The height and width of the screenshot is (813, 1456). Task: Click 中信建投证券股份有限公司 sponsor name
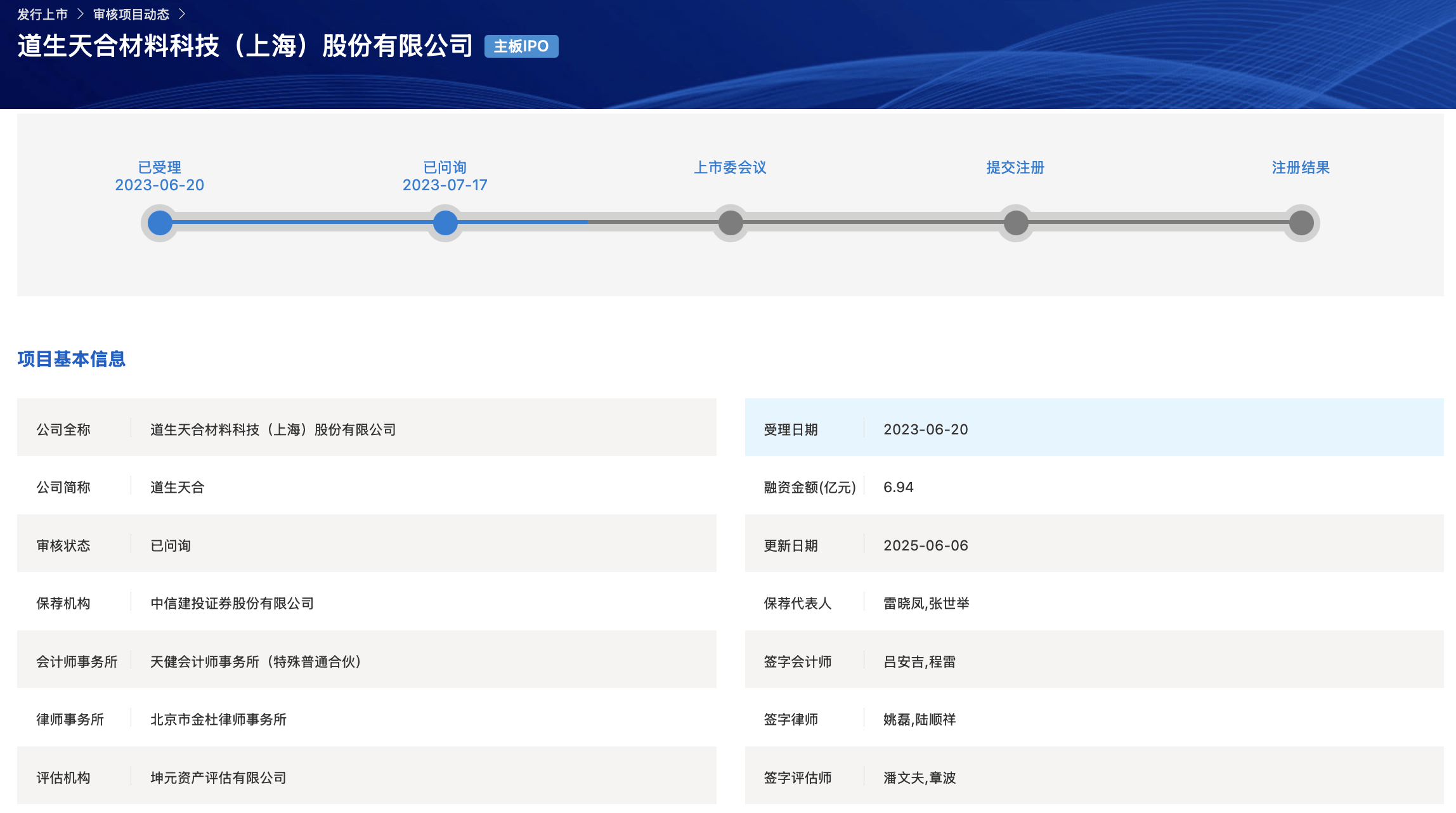click(232, 603)
